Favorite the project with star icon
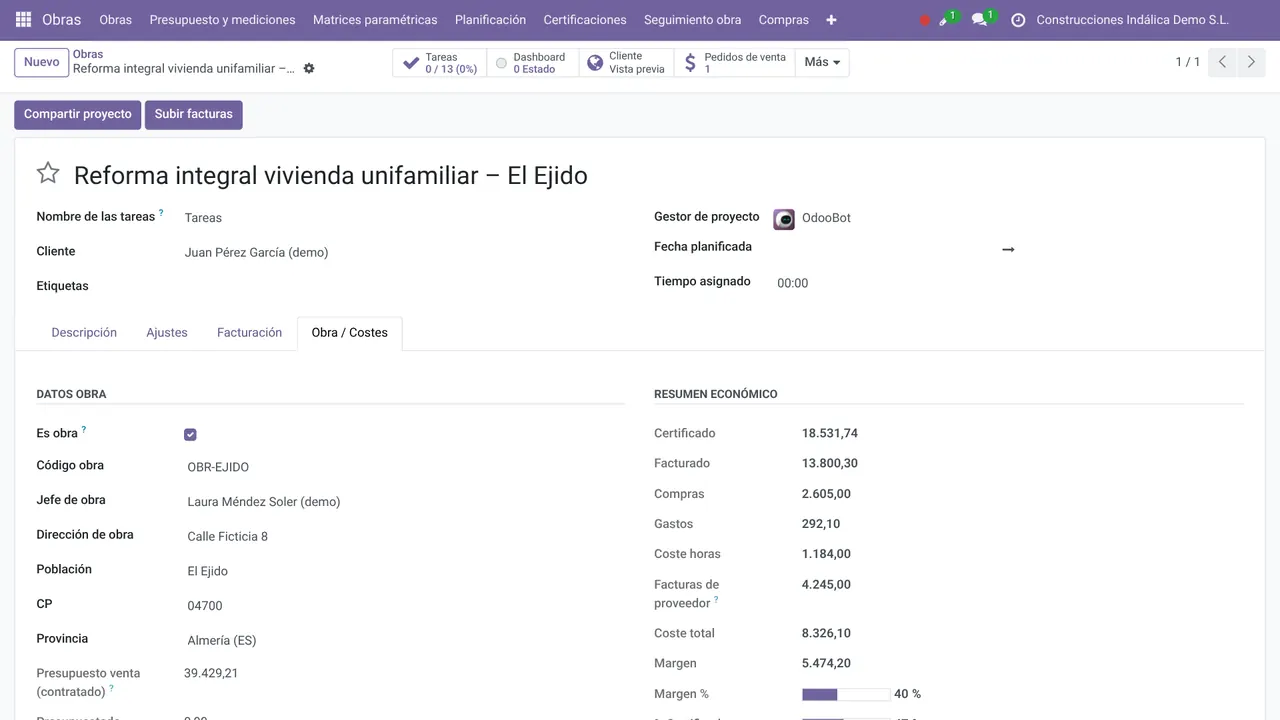 point(48,174)
